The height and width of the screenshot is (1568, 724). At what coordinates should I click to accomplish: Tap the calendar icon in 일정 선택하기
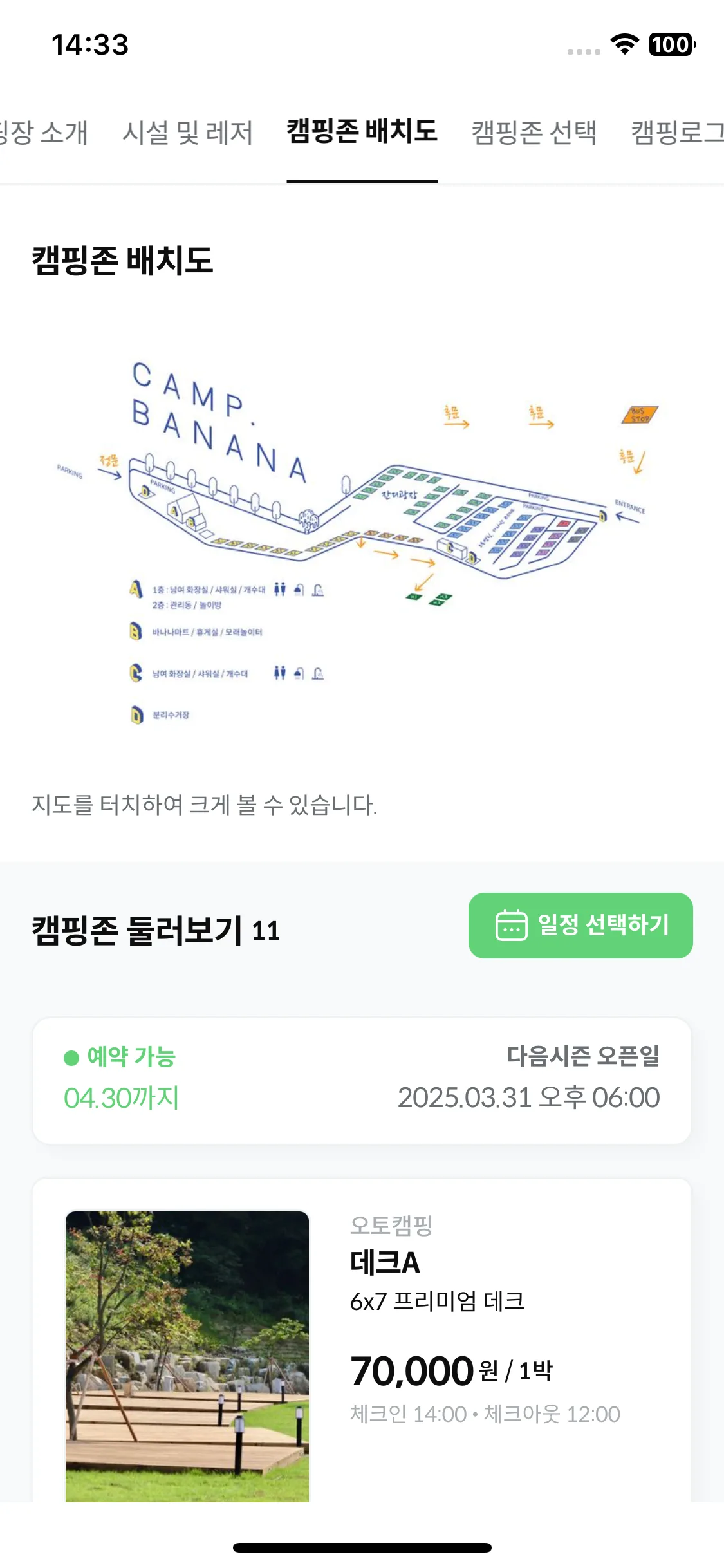coord(511,925)
